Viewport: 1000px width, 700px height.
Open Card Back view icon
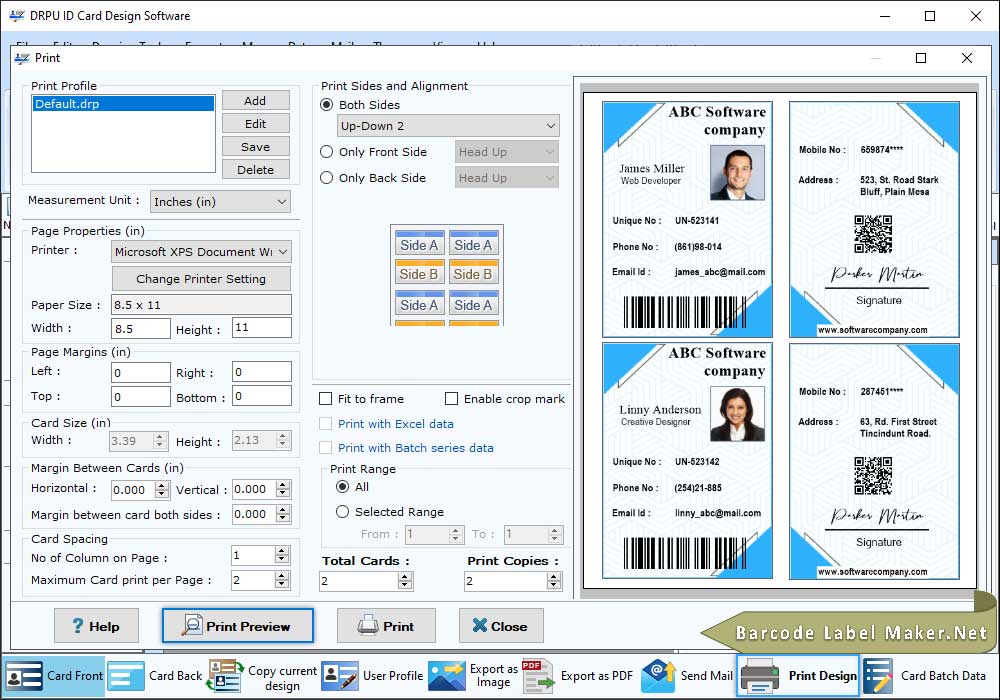[x=126, y=676]
